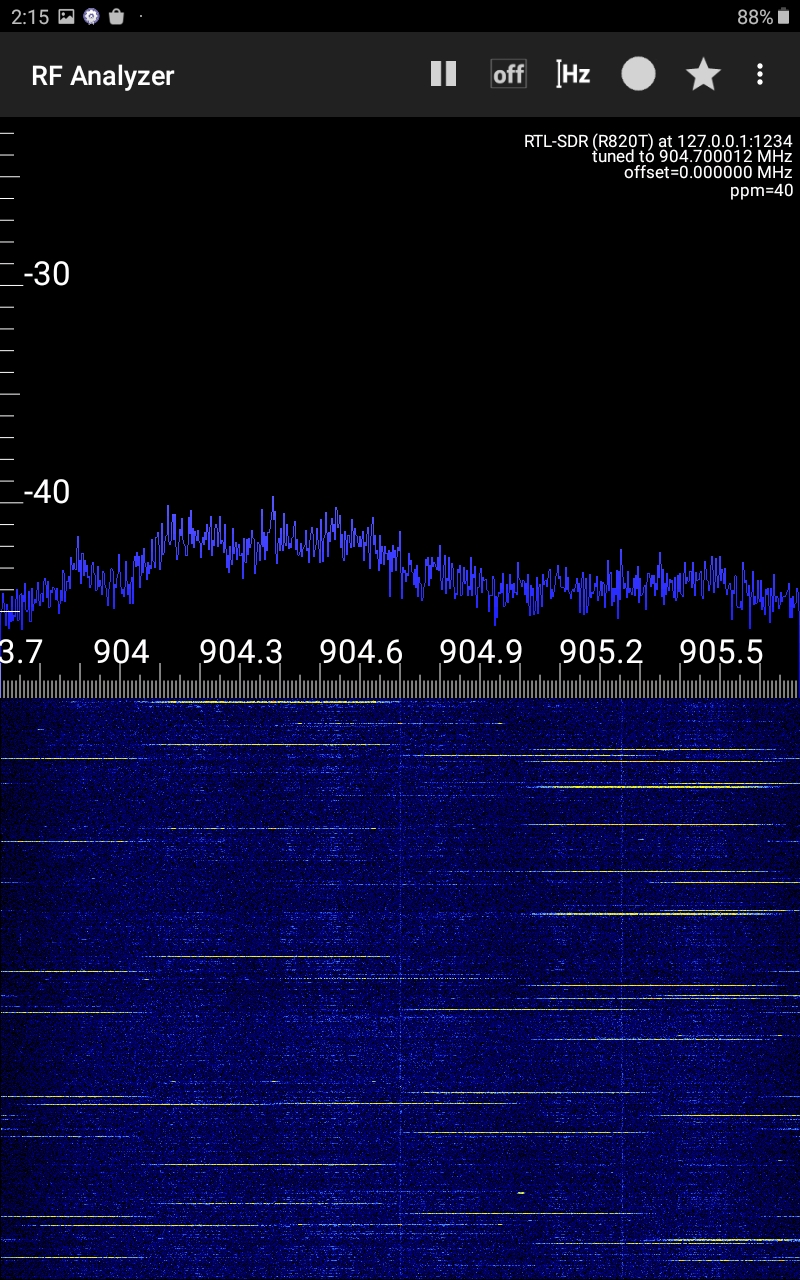Tap the 904.3 frequency label
The width and height of the screenshot is (800, 1280).
tap(241, 652)
